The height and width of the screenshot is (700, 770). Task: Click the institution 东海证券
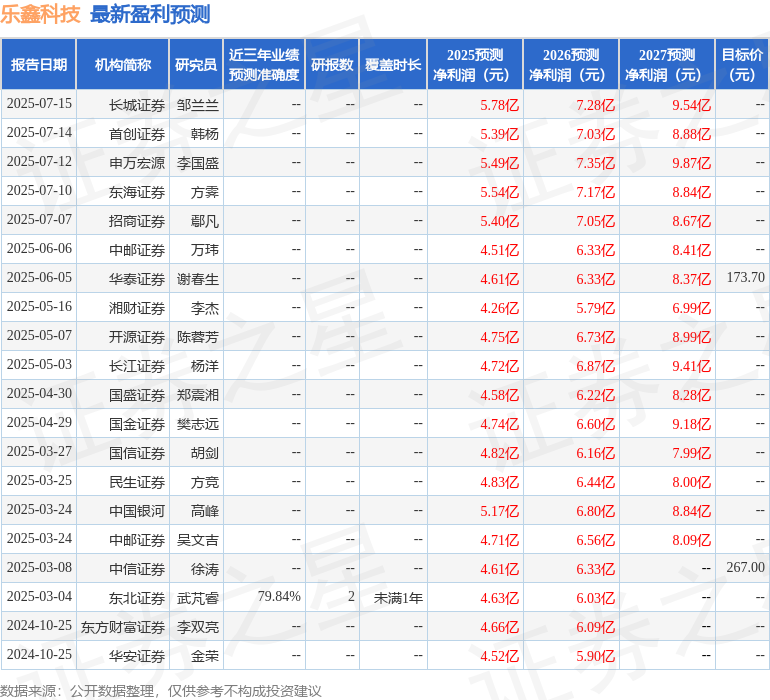(x=137, y=192)
